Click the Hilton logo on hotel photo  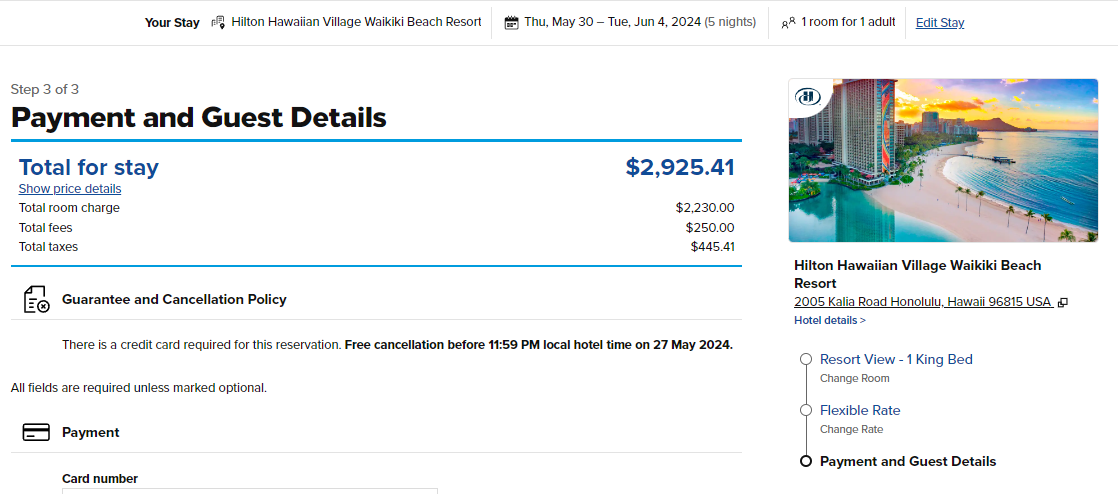808,97
